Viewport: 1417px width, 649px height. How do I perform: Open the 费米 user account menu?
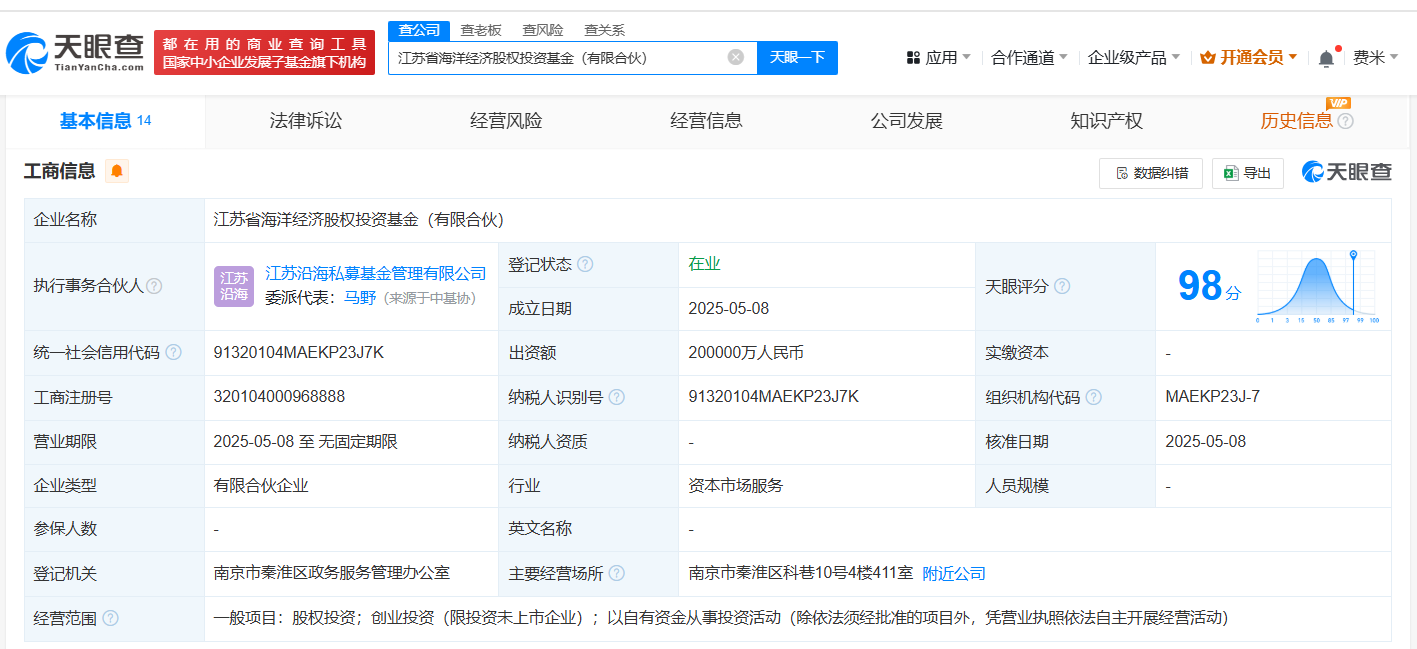pyautogui.click(x=1375, y=58)
